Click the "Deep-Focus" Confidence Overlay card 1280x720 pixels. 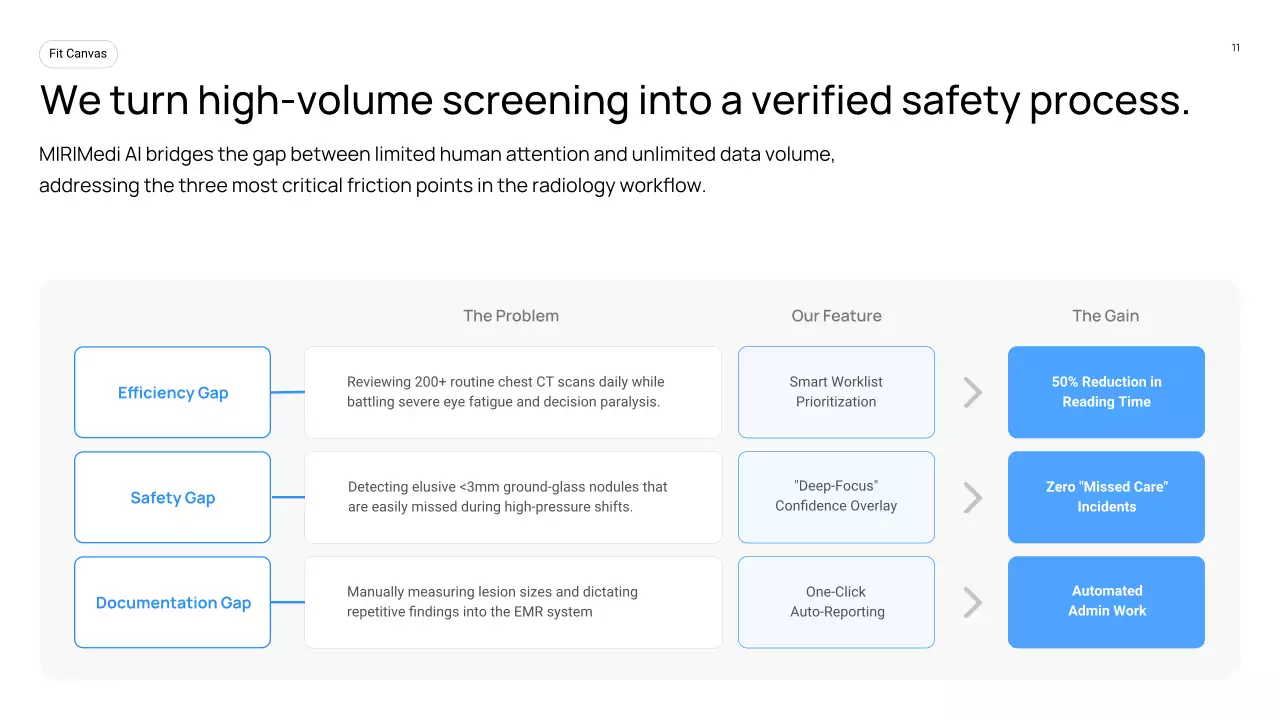click(836, 497)
